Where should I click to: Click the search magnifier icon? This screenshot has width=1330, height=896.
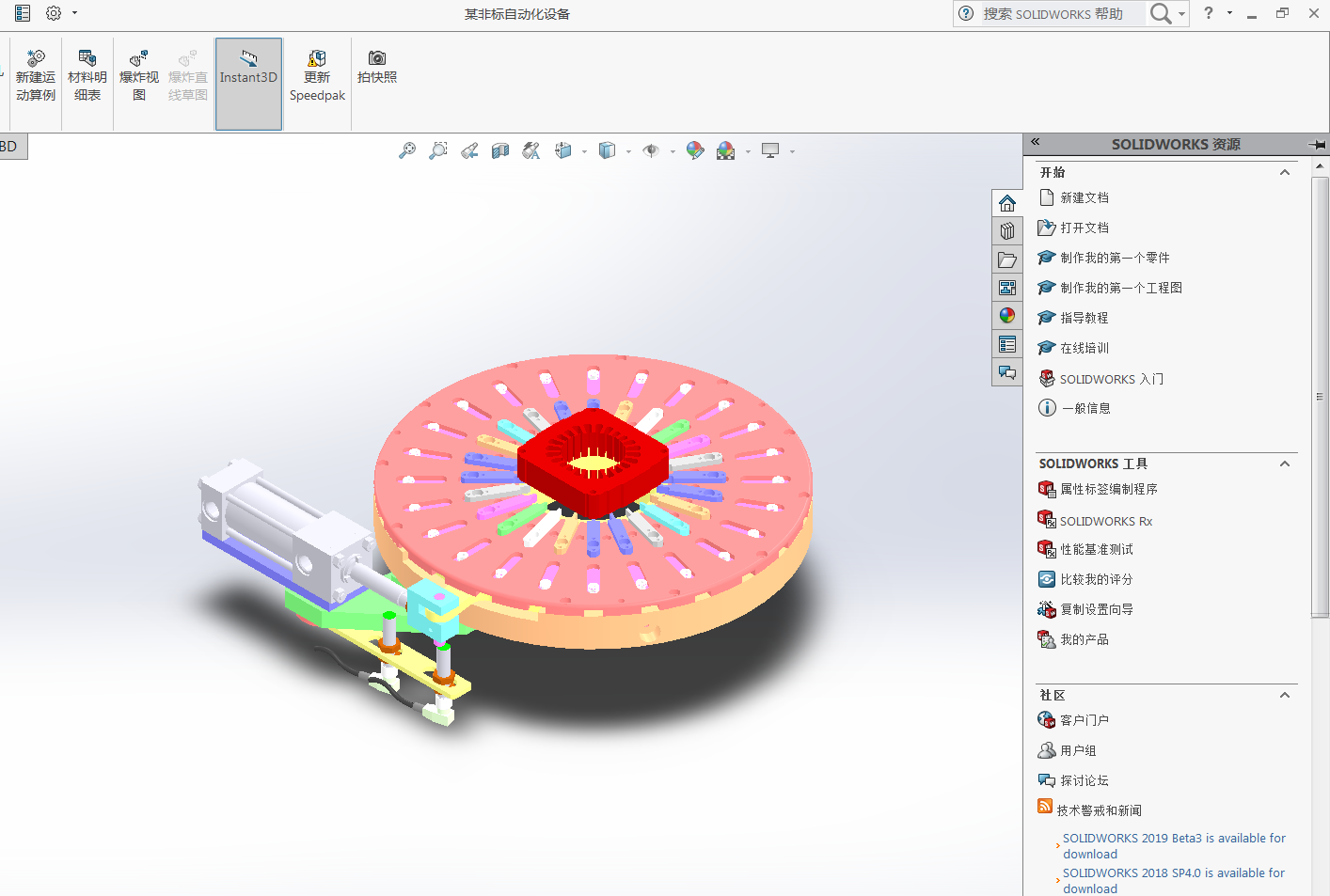pos(1161,13)
